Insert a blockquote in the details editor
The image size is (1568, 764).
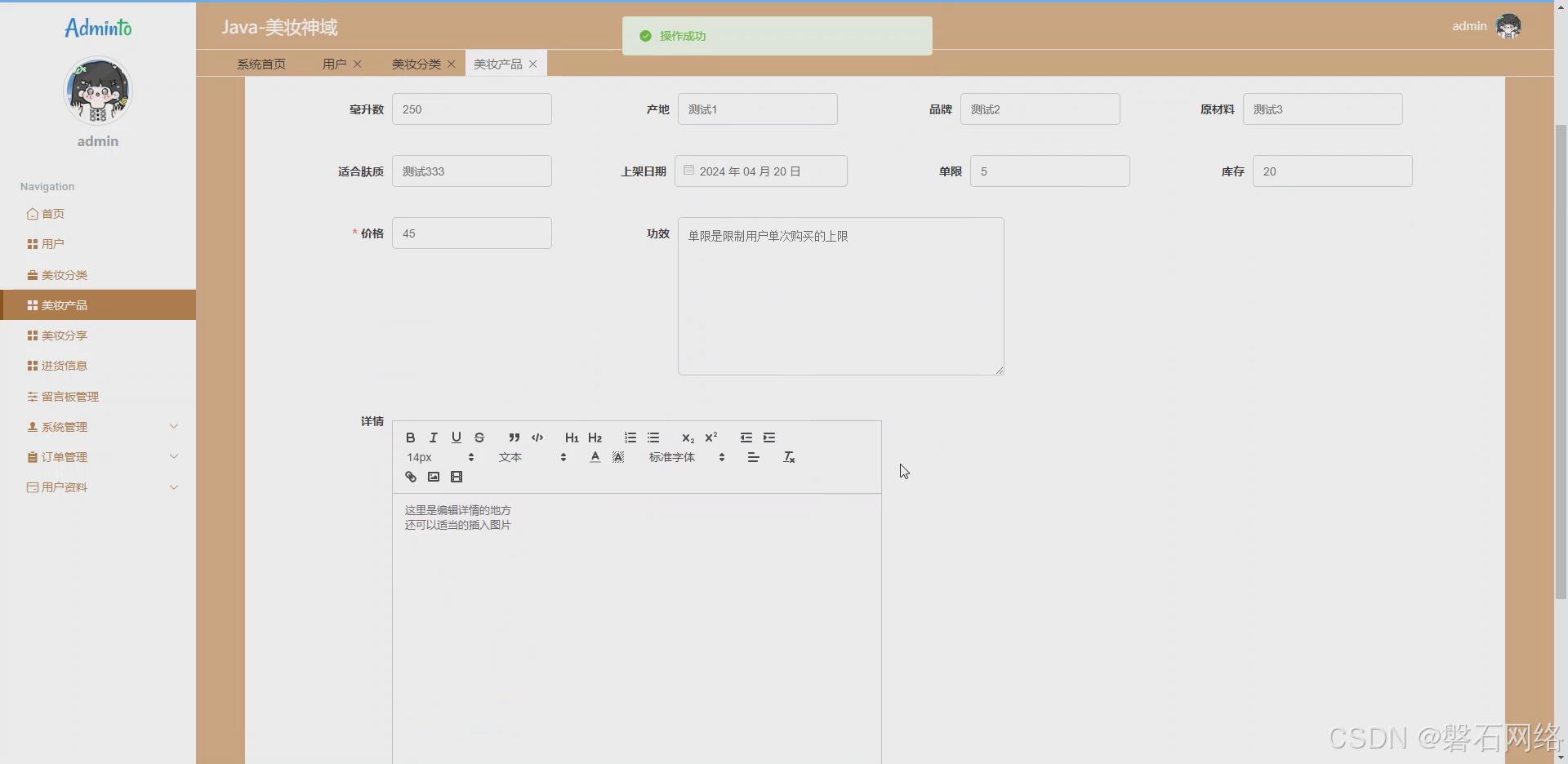(514, 438)
